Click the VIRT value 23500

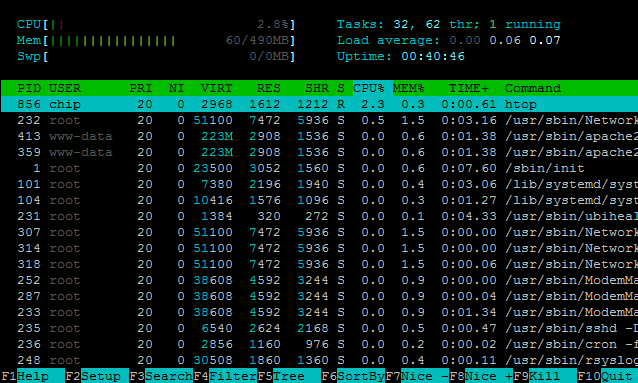click(213, 169)
